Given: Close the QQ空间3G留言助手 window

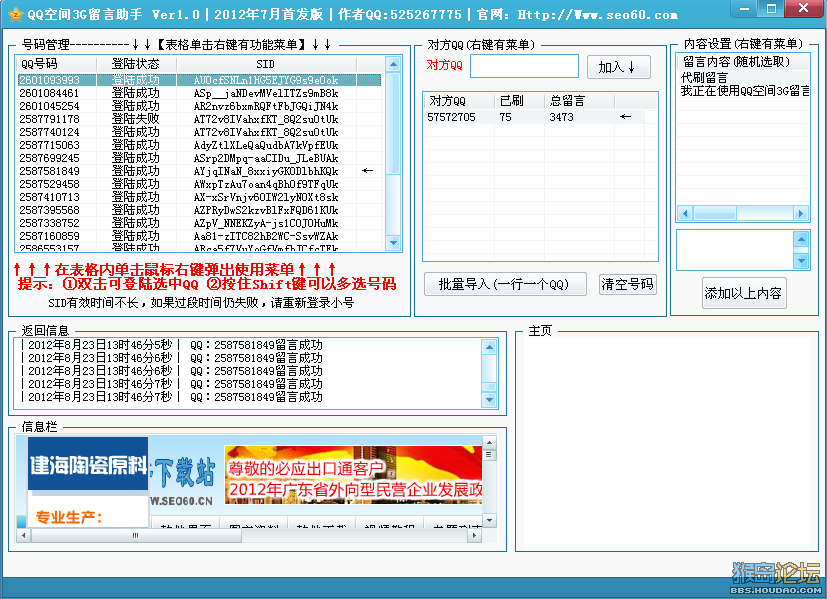Looking at the screenshot, I should point(804,8).
